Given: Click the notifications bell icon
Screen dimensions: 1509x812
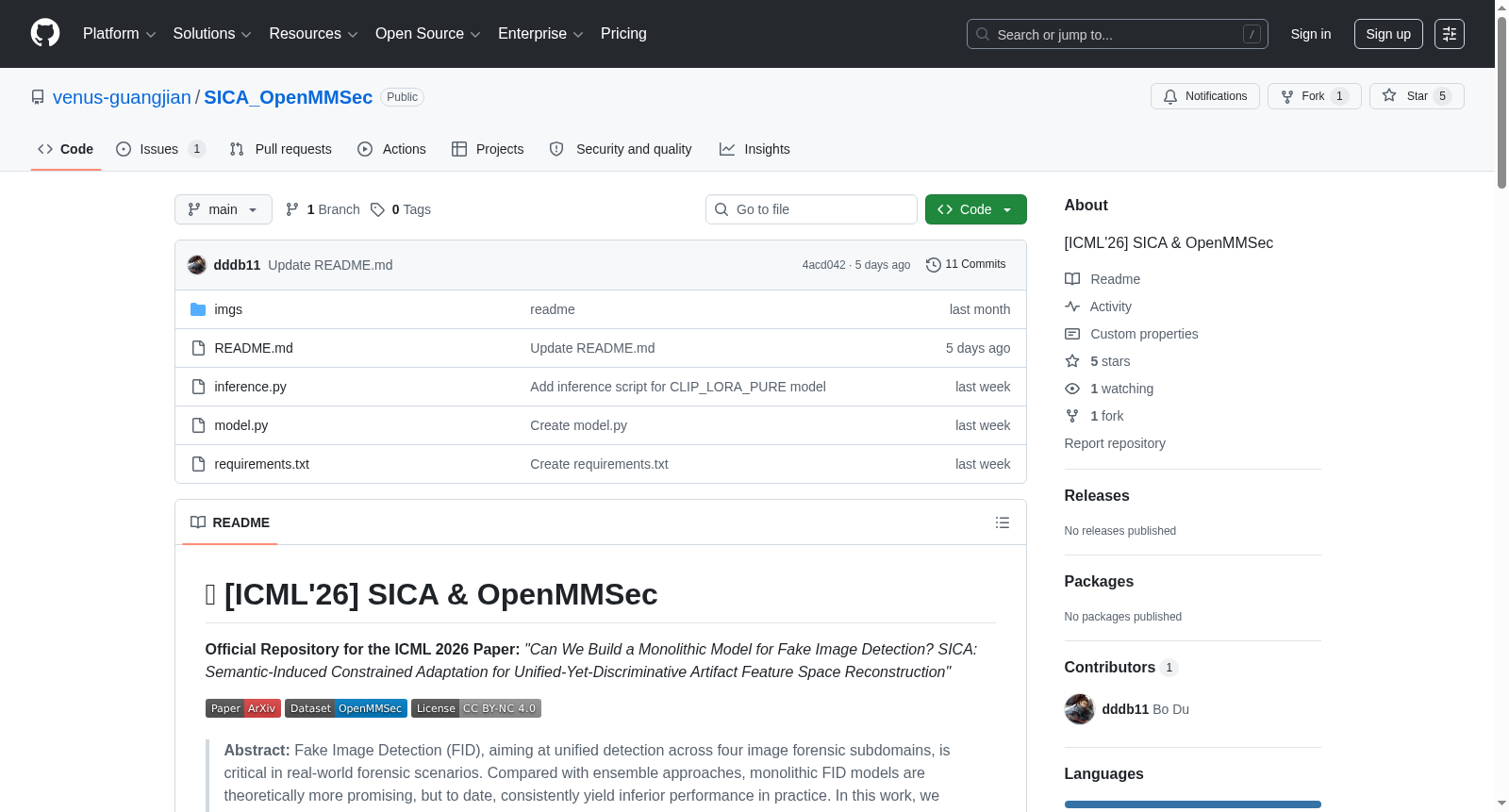Looking at the screenshot, I should 1170,96.
